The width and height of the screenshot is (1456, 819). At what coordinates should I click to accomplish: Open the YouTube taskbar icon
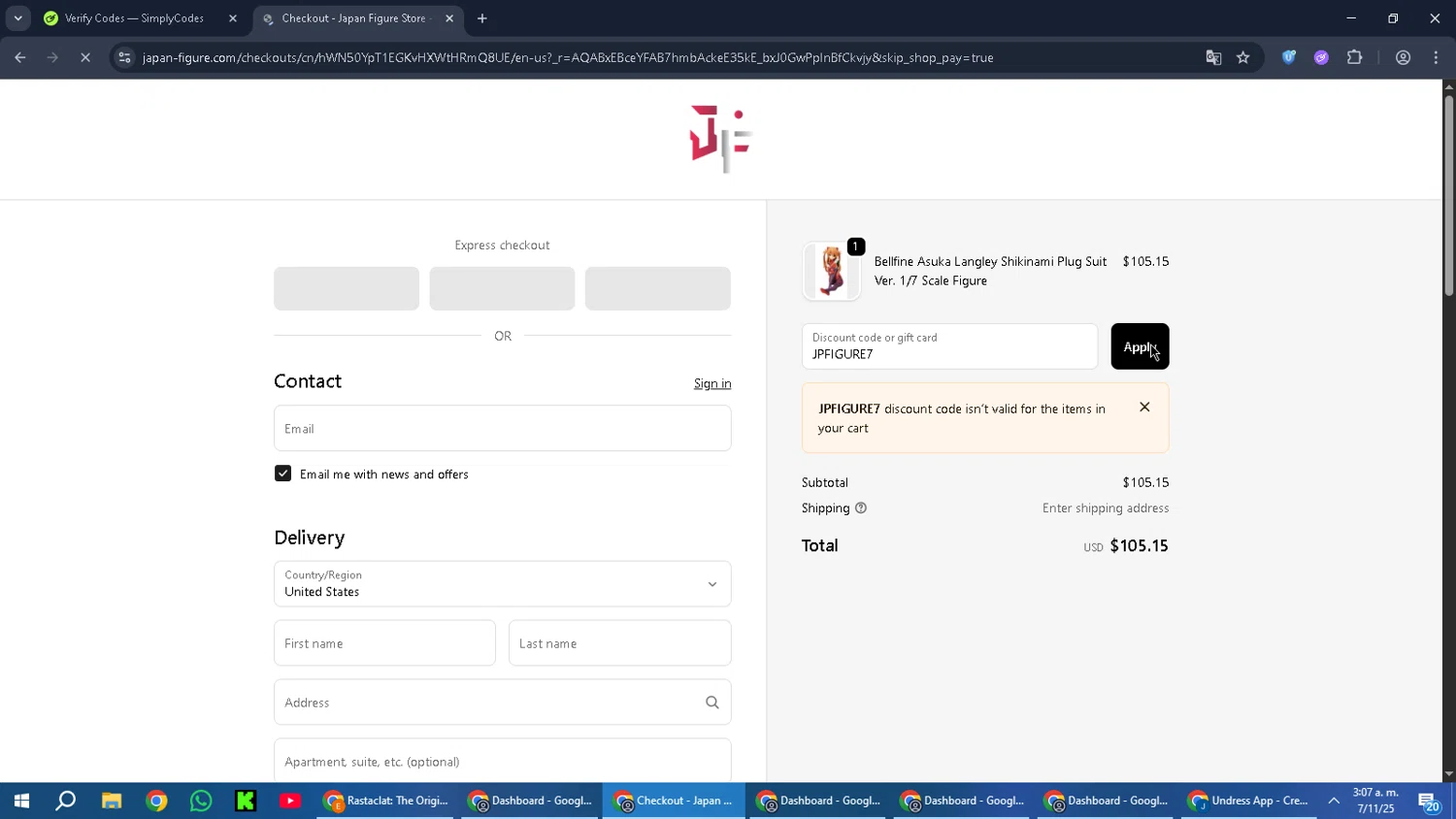coord(290,801)
